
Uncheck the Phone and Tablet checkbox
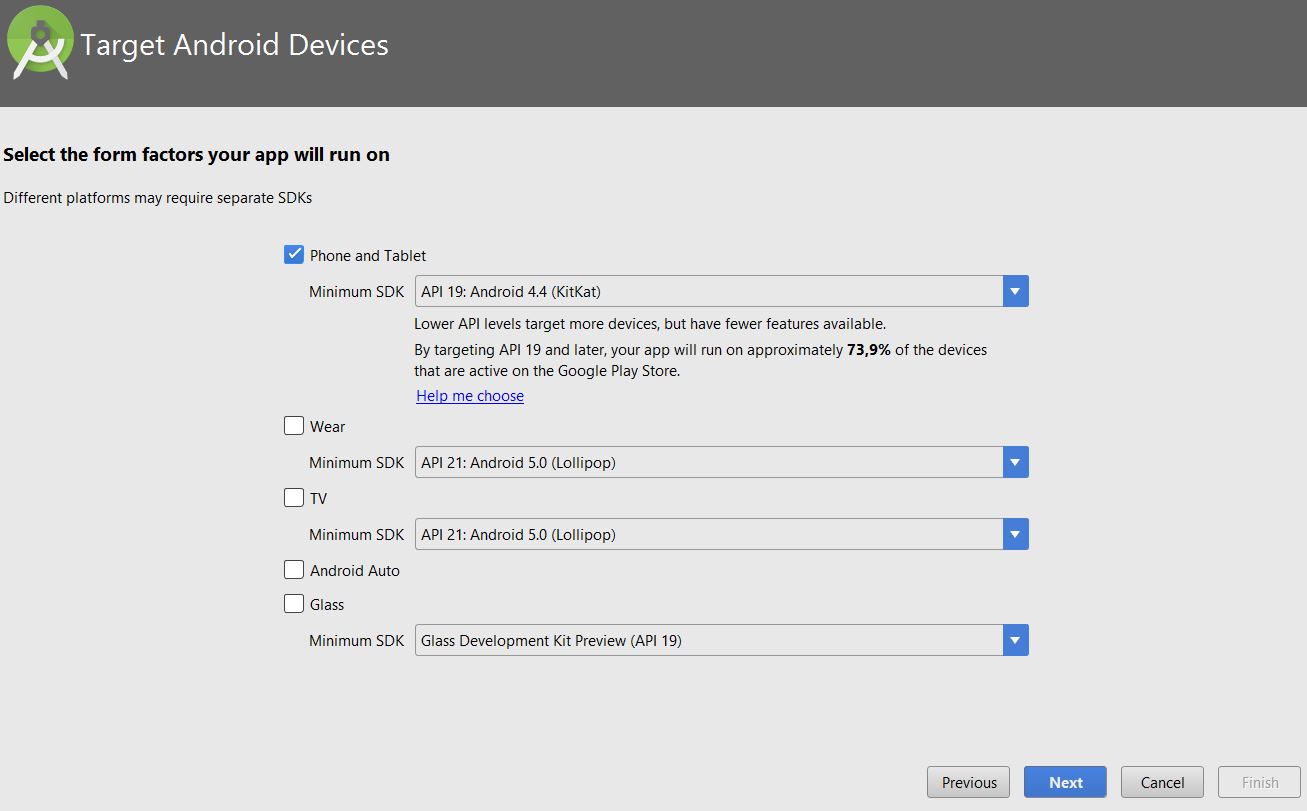[294, 254]
